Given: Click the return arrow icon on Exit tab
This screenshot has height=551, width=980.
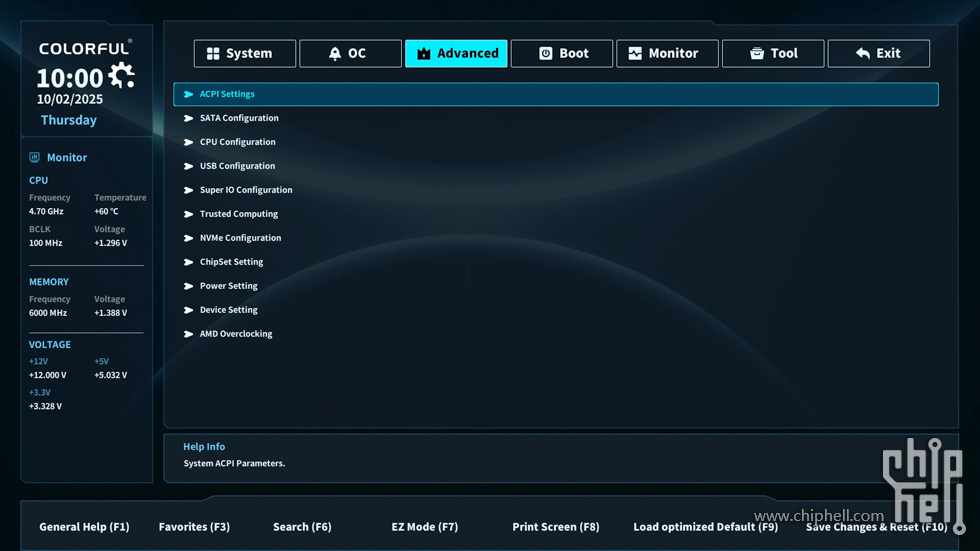Looking at the screenshot, I should pyautogui.click(x=862, y=54).
